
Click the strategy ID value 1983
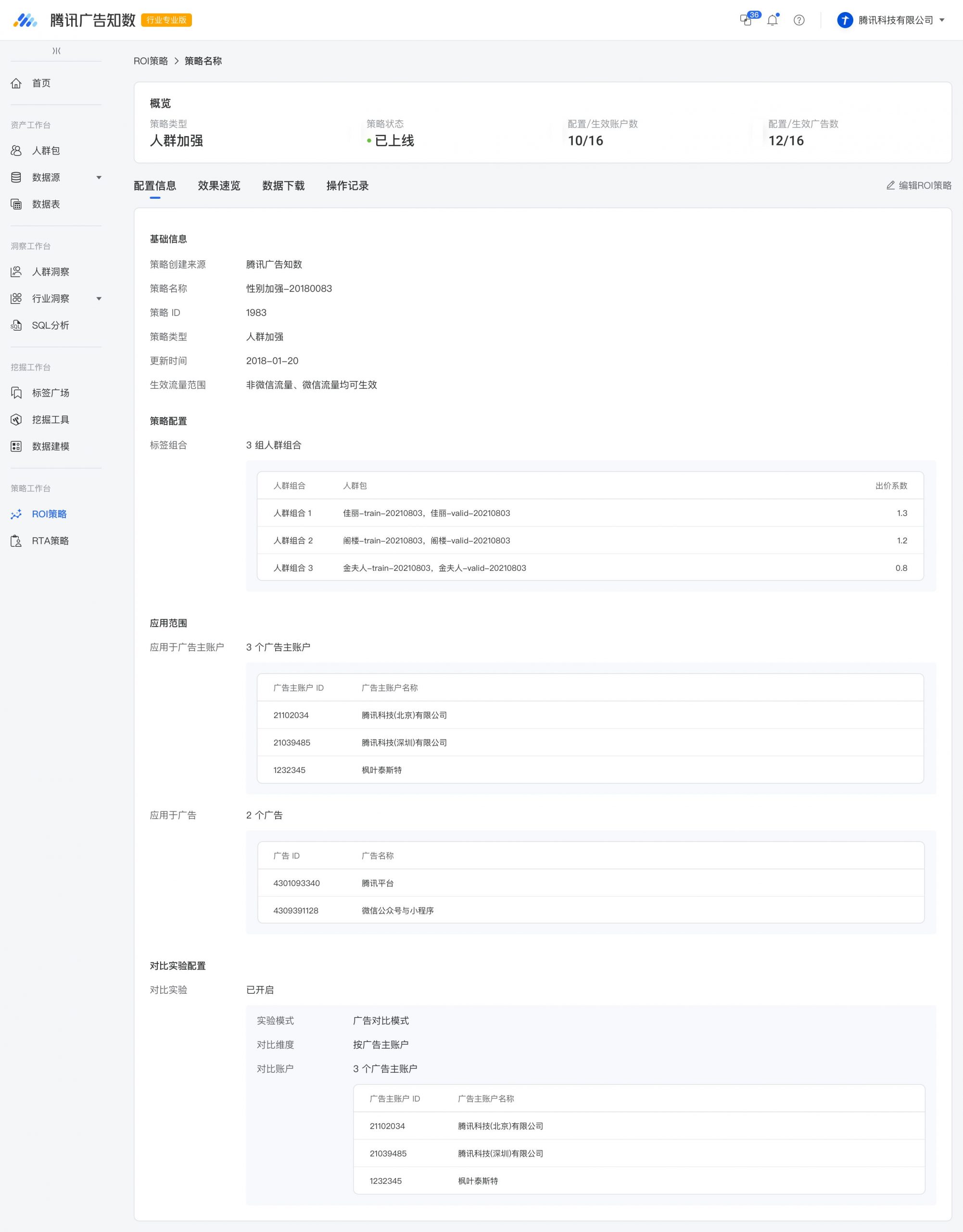point(256,312)
